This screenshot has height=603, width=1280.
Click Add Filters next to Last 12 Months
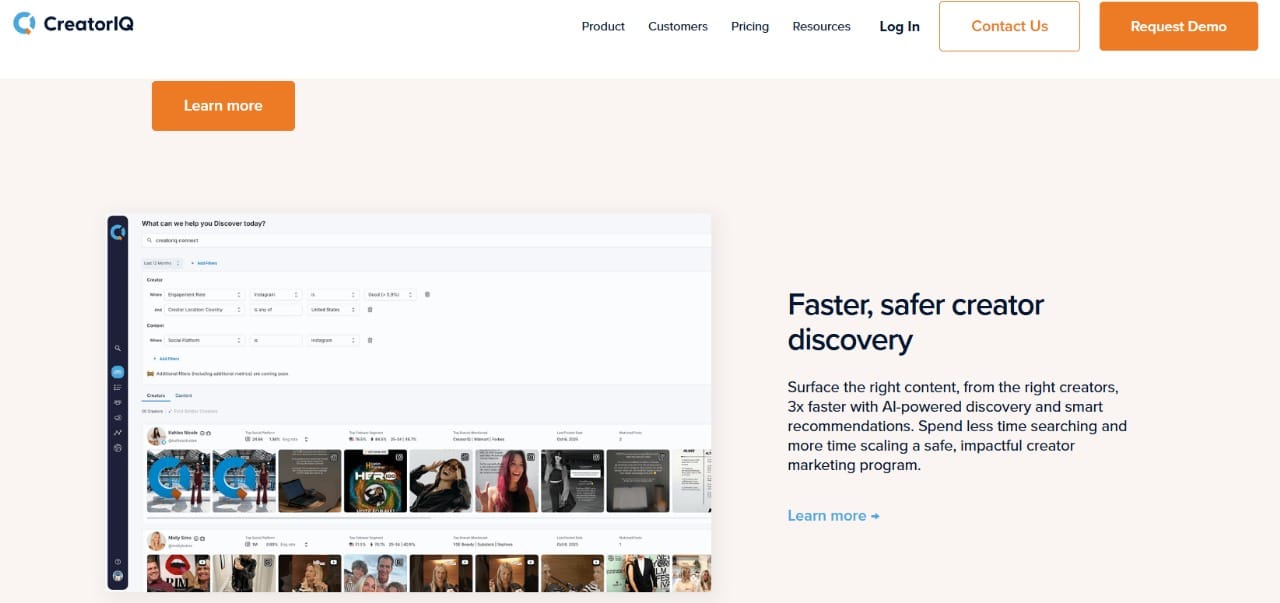click(204, 263)
